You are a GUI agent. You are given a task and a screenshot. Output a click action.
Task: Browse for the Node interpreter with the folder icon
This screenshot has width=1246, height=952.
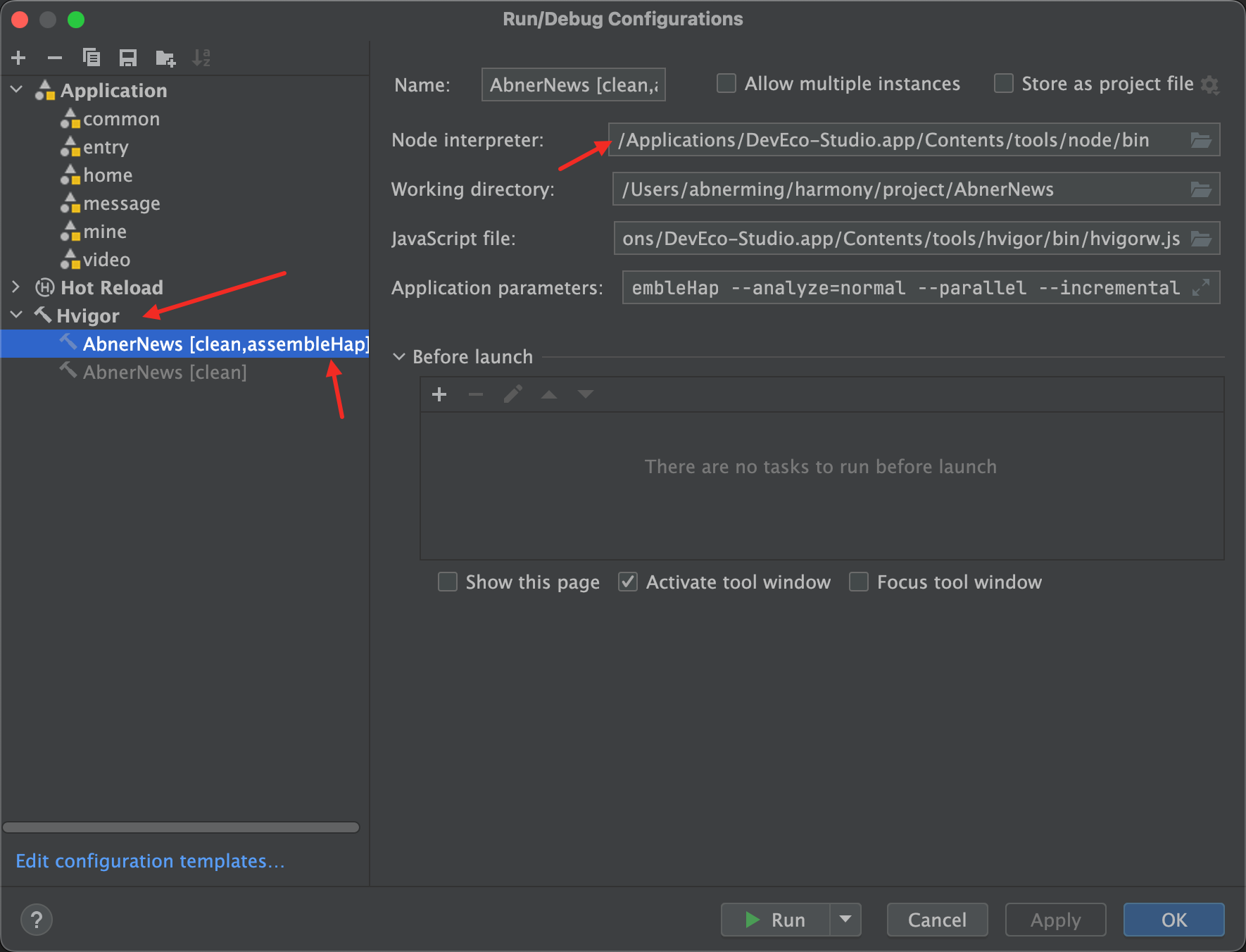1201,140
